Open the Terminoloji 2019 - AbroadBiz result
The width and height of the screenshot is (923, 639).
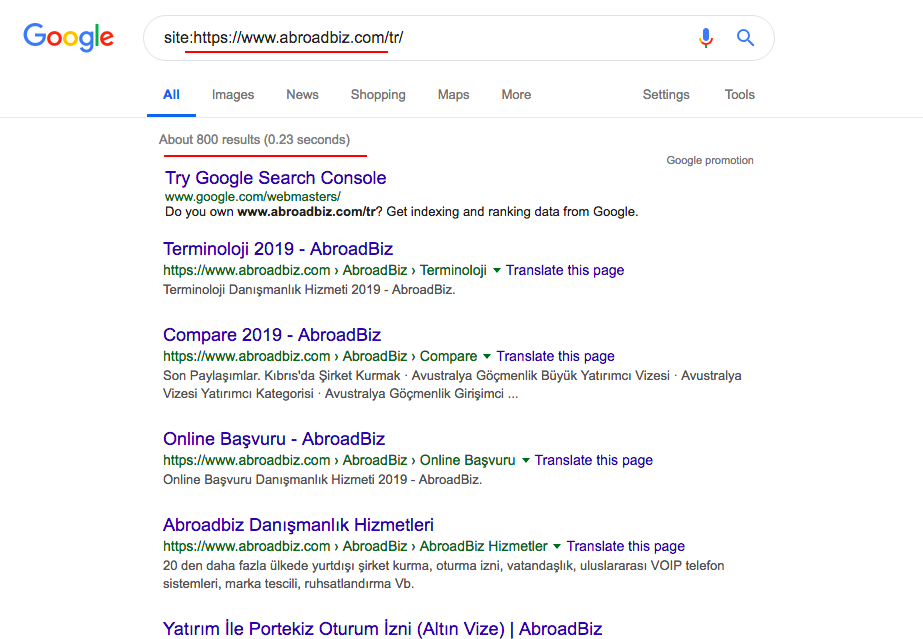coord(277,249)
